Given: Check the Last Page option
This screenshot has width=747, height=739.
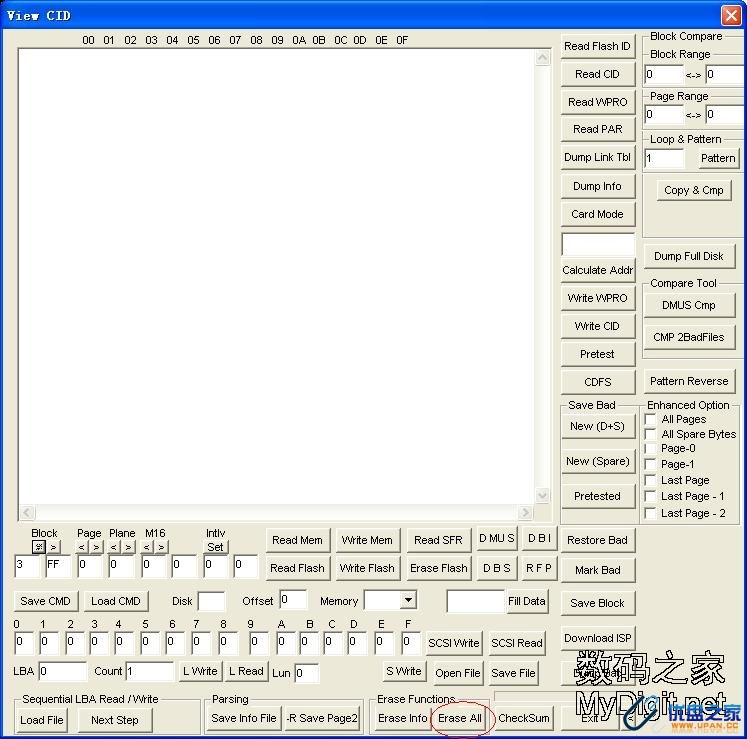Looking at the screenshot, I should tap(650, 480).
